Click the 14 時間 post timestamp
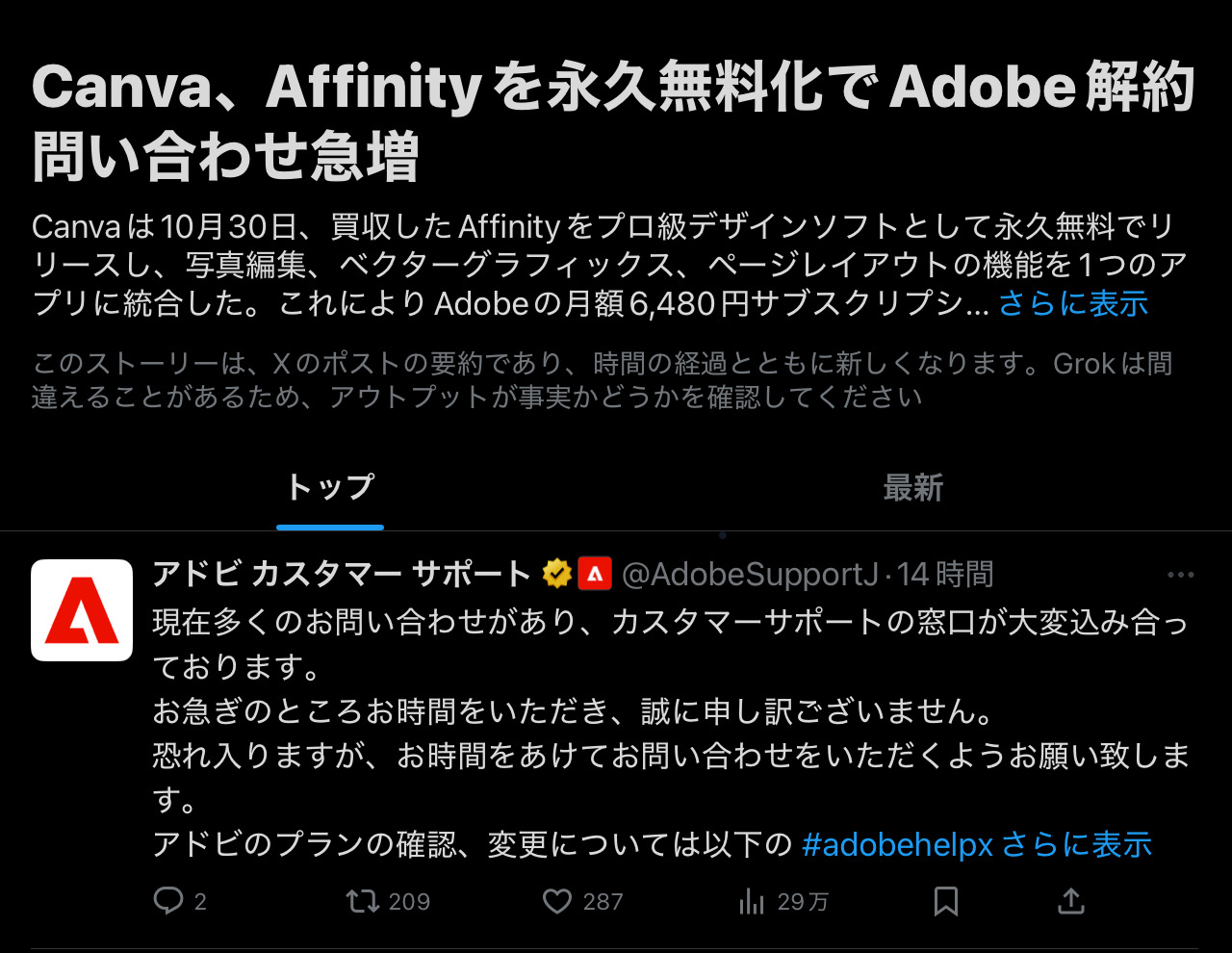Image resolution: width=1232 pixels, height=953 pixels. 945,575
